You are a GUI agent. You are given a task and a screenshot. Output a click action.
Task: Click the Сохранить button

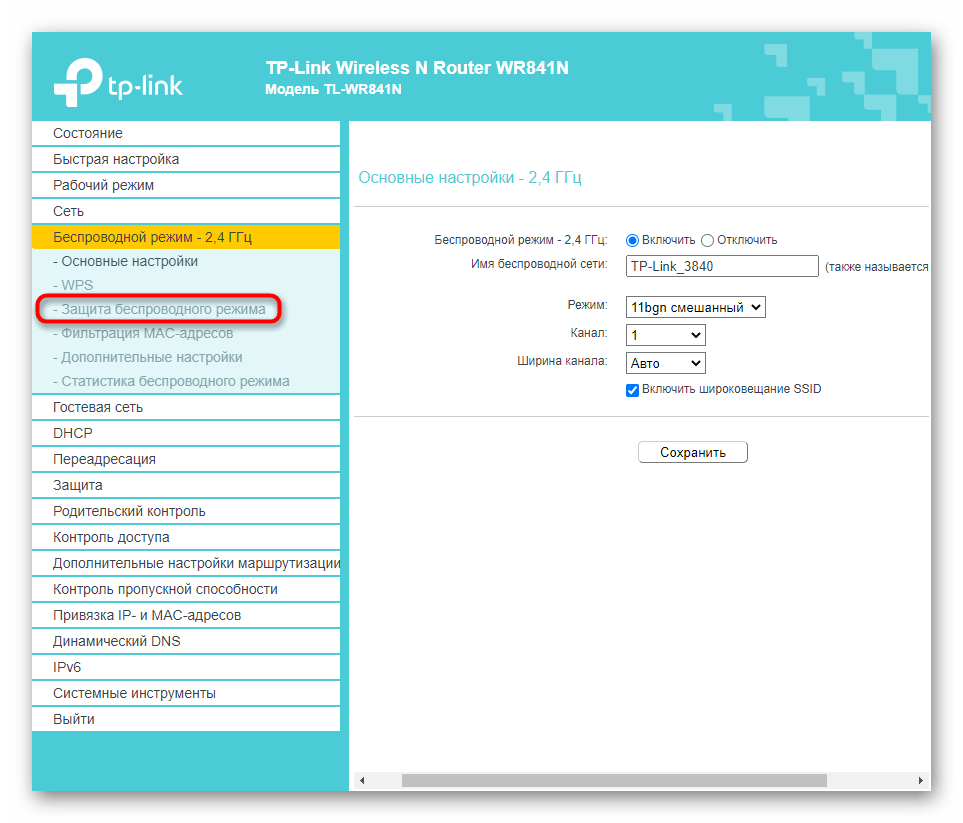coord(692,452)
